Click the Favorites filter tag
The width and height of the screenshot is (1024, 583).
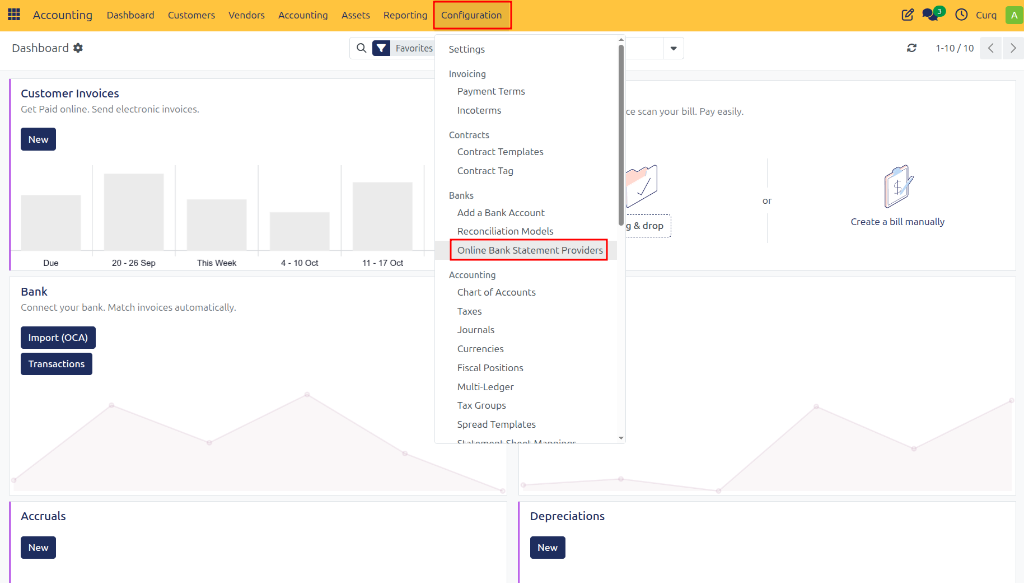[414, 48]
